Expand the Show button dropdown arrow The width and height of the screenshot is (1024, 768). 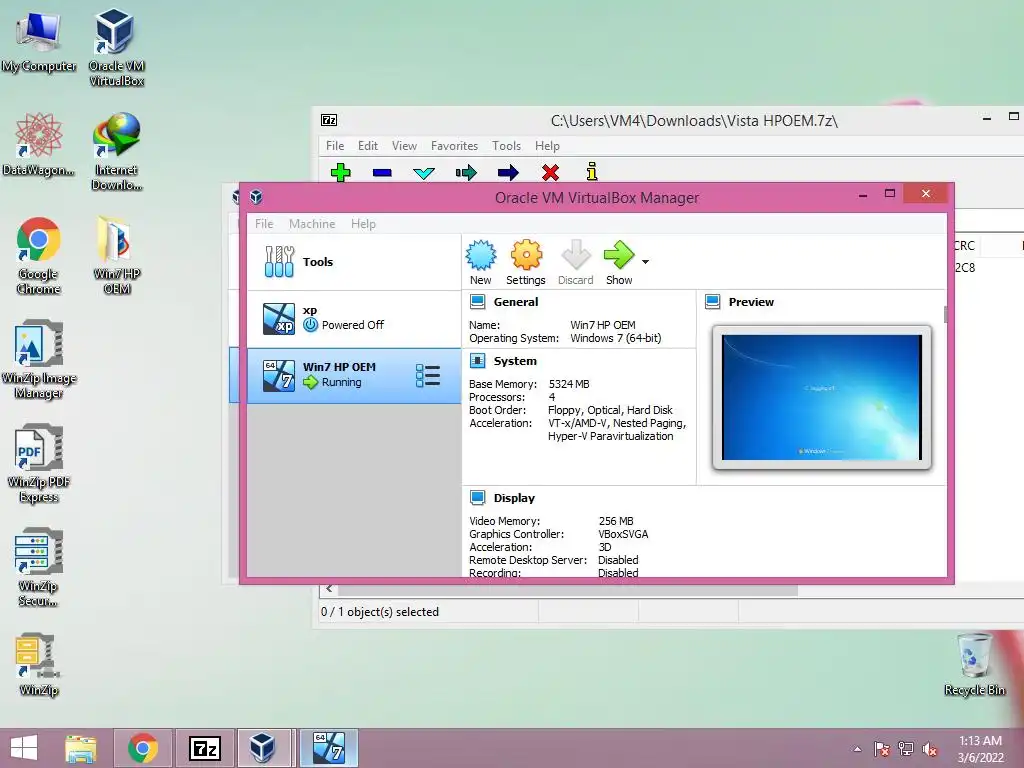(645, 262)
